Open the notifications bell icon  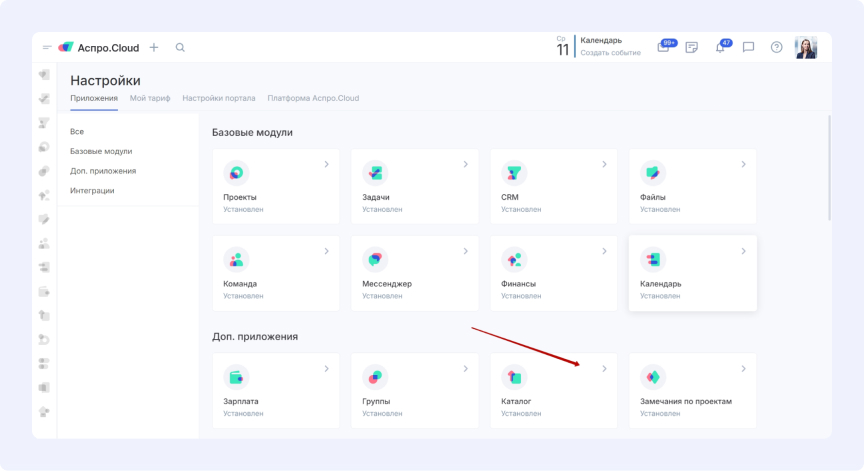click(720, 47)
